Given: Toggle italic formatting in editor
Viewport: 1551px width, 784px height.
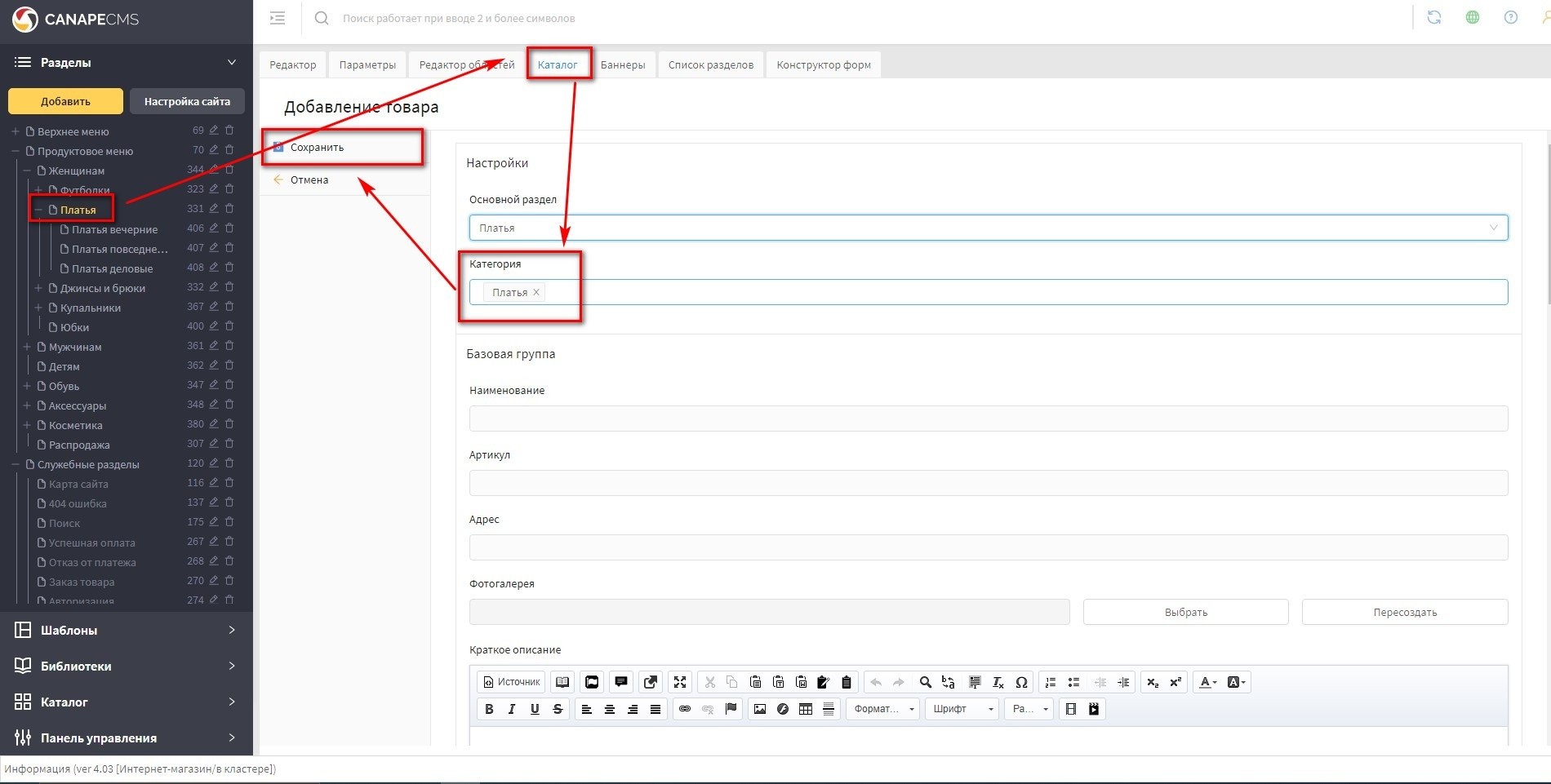Looking at the screenshot, I should click(512, 709).
